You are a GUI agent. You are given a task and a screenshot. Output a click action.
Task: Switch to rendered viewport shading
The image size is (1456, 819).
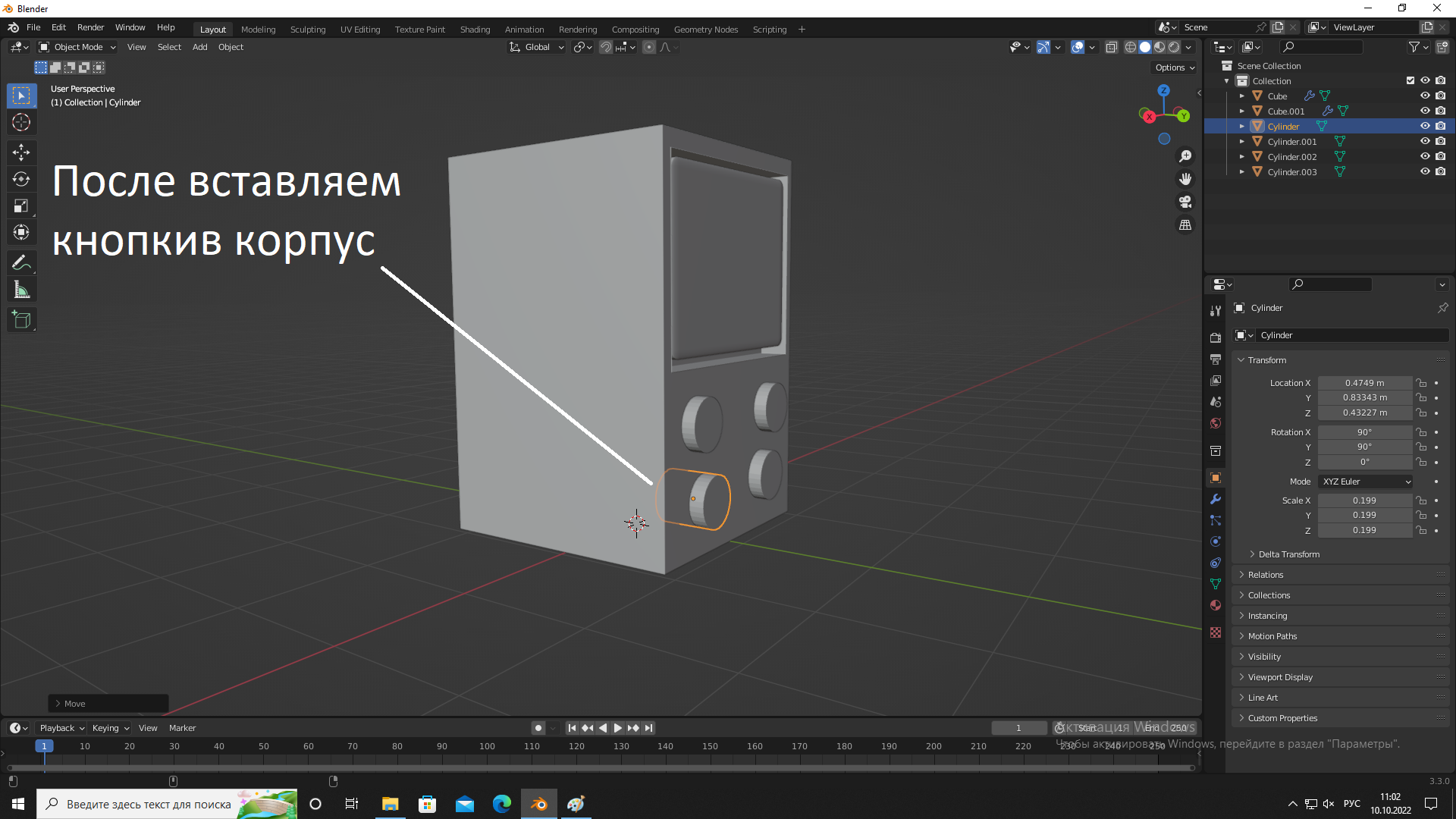pos(1174,47)
